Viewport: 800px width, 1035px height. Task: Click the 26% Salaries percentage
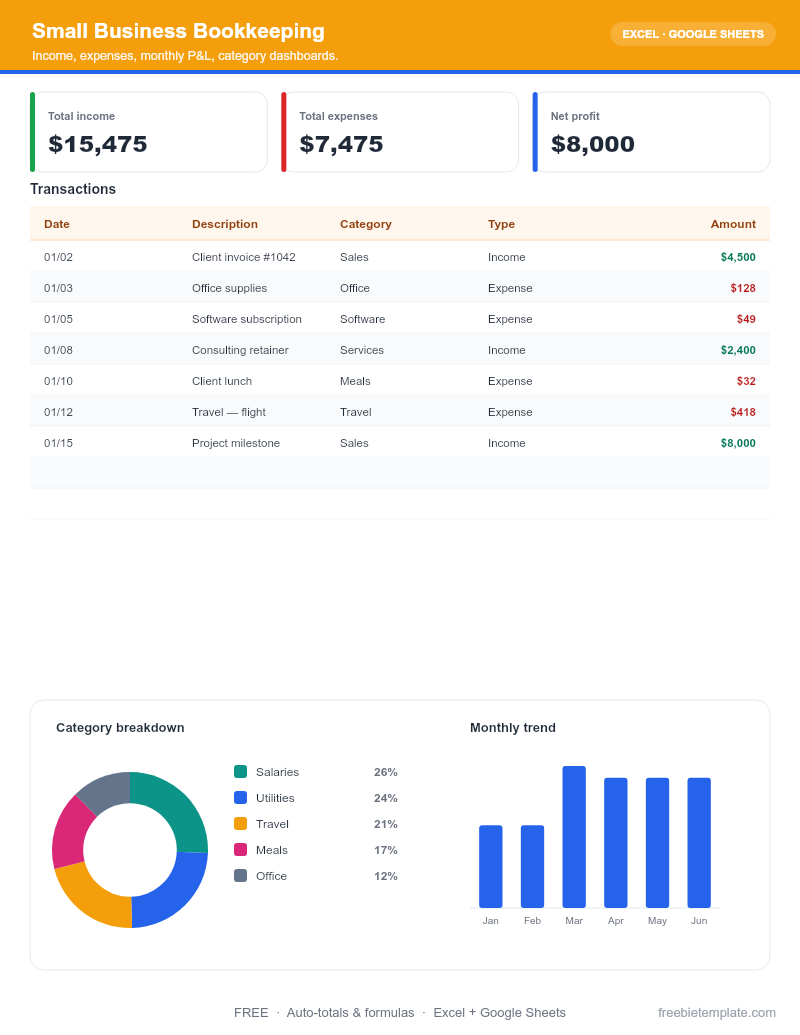385,772
